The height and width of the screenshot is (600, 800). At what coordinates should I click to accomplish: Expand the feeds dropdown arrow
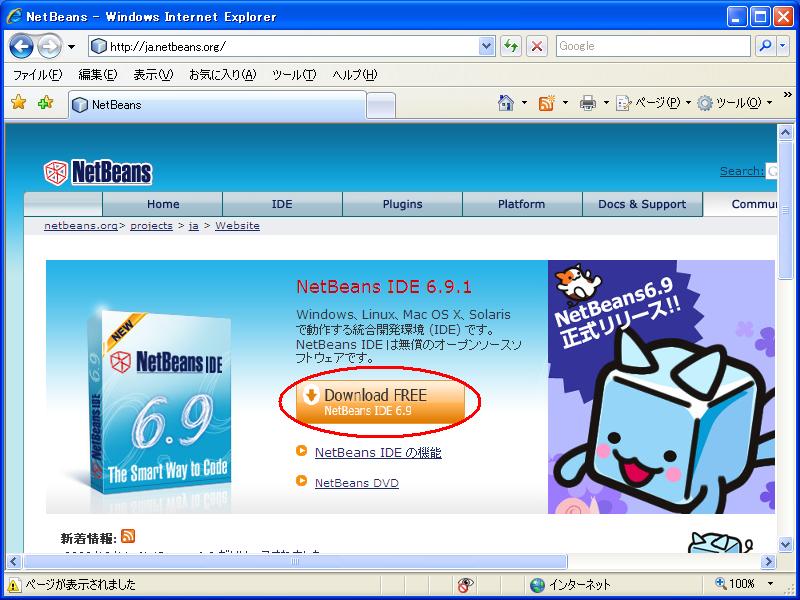pos(565,103)
